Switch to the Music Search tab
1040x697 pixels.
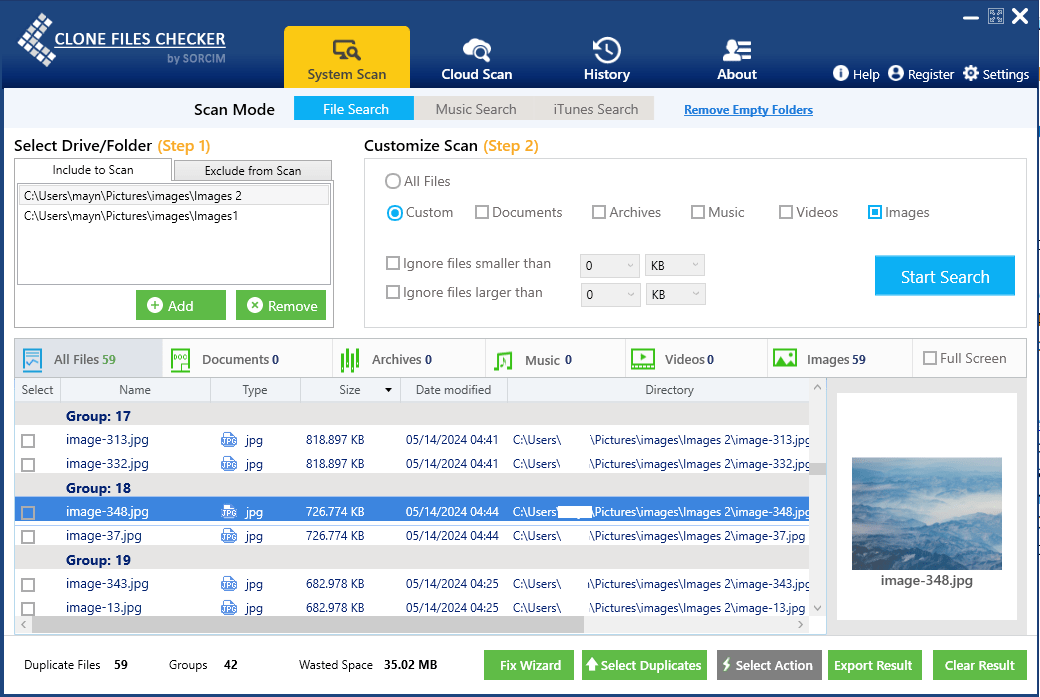click(x=475, y=109)
